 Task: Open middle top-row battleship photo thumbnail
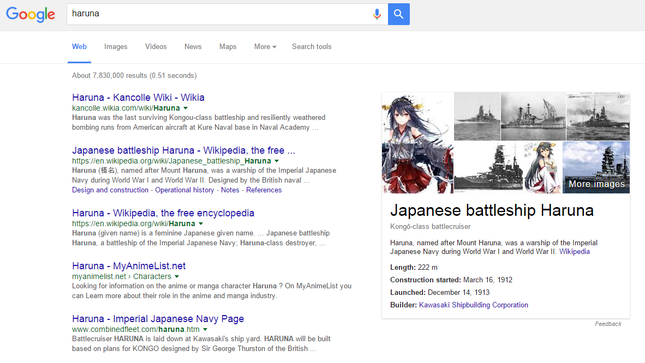tap(533, 116)
